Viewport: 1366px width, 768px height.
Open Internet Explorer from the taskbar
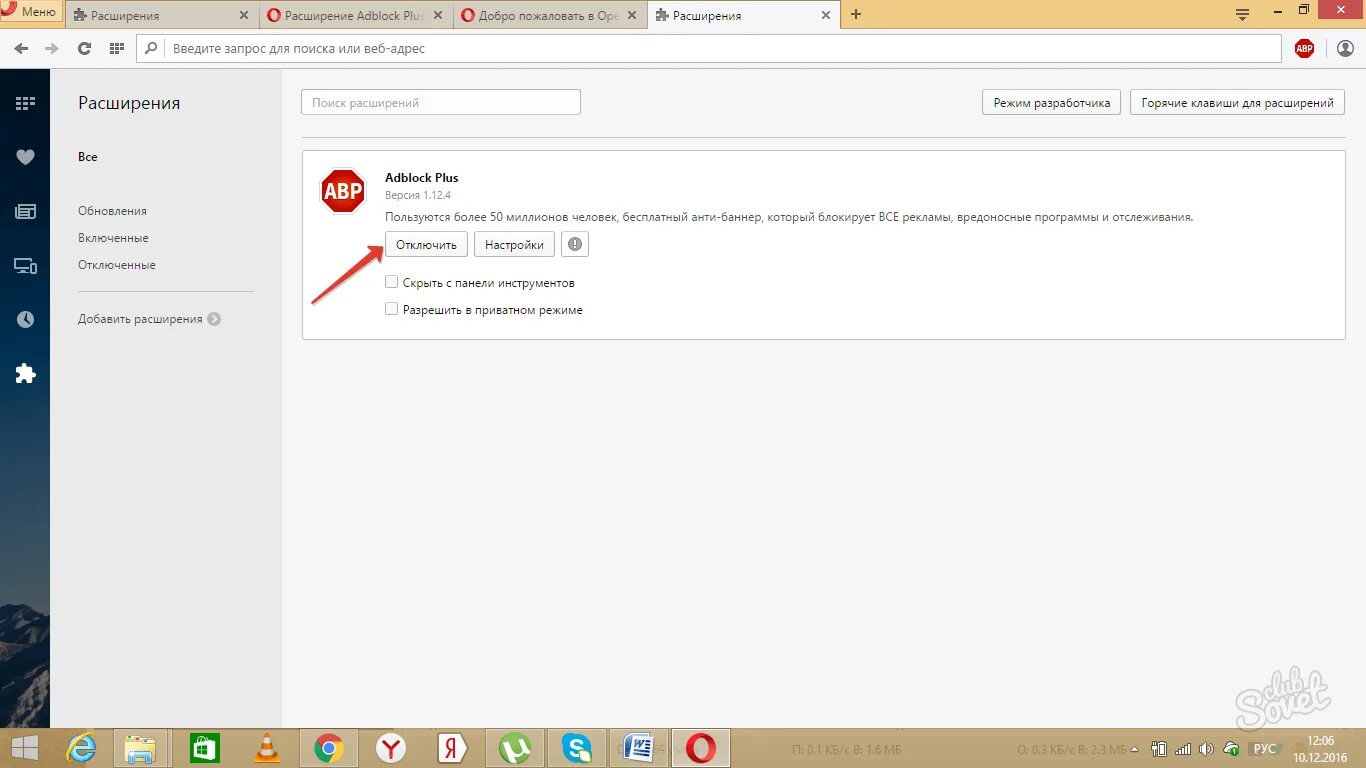coord(82,748)
